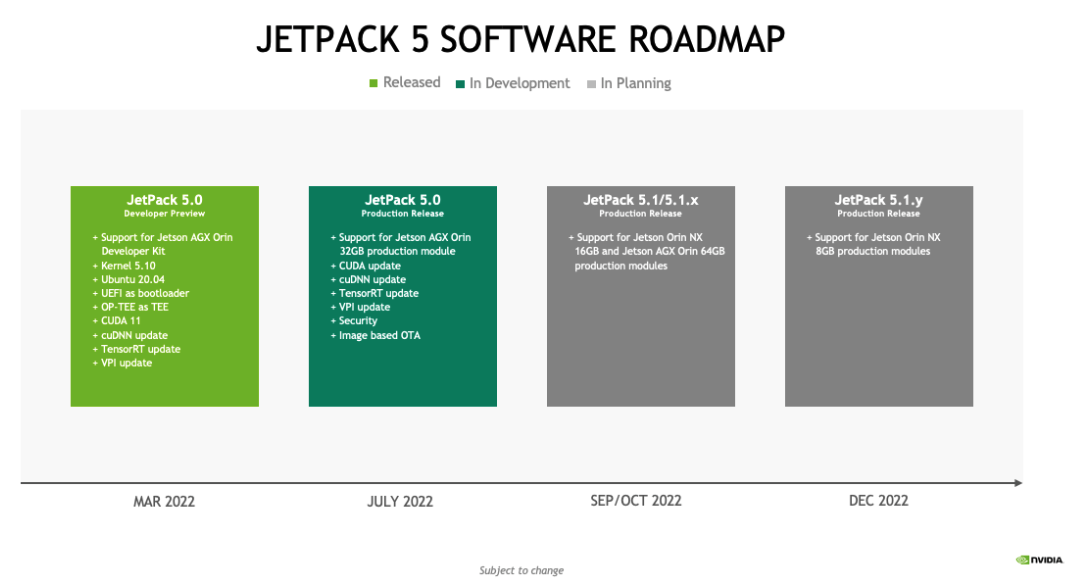Select the JetPack 5.1.y card

coord(879,295)
